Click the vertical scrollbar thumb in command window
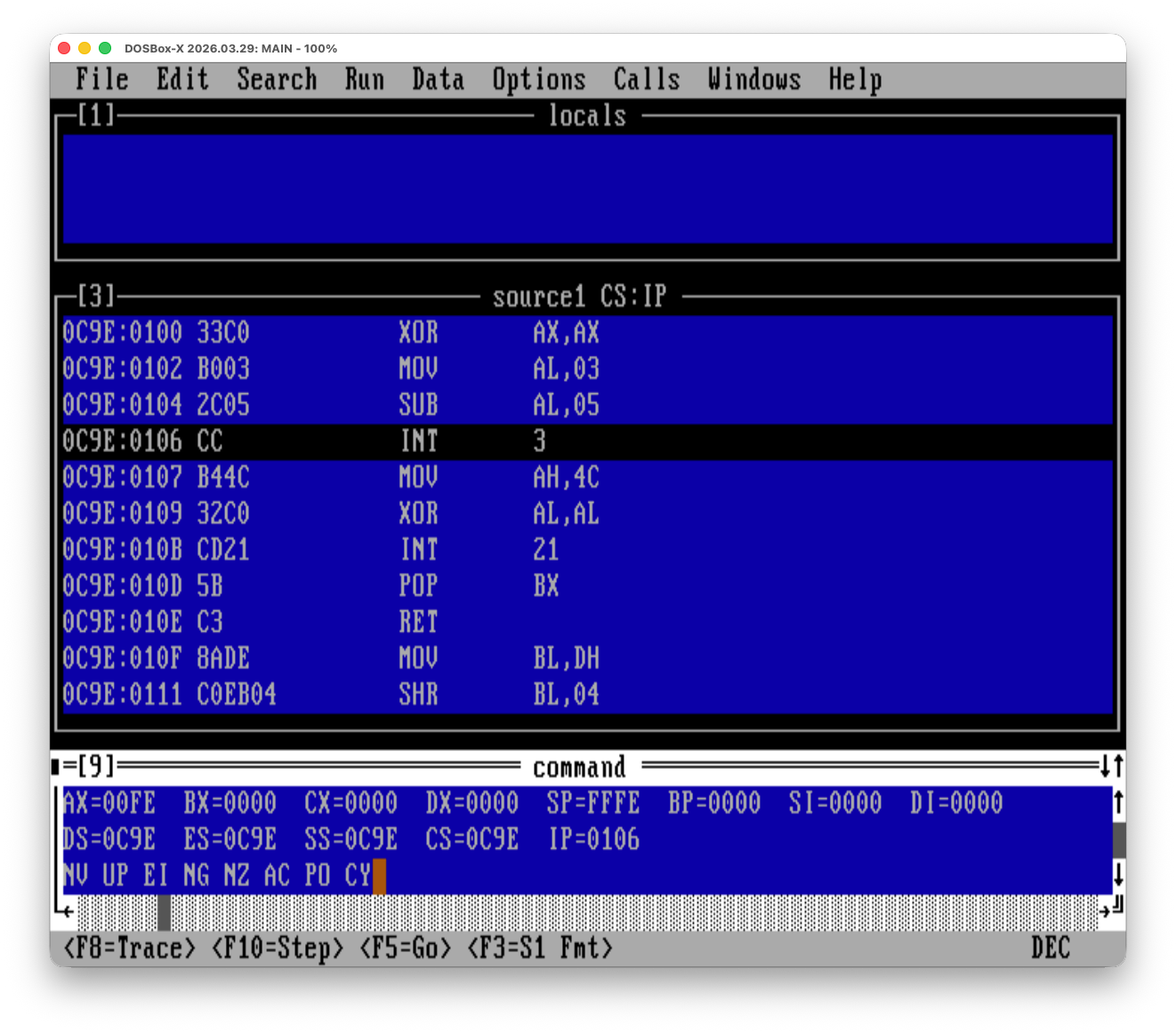This screenshot has width=1176, height=1033. (1119, 839)
